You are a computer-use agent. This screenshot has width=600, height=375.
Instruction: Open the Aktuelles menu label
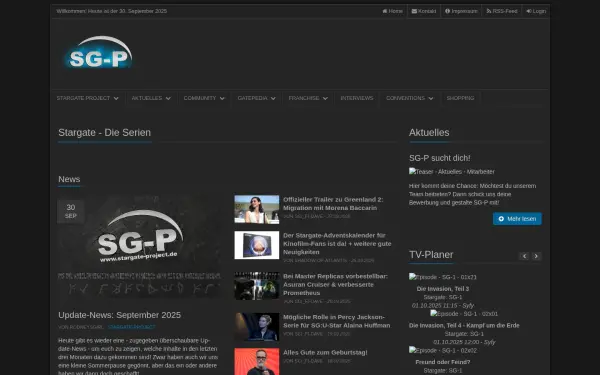[x=147, y=98]
